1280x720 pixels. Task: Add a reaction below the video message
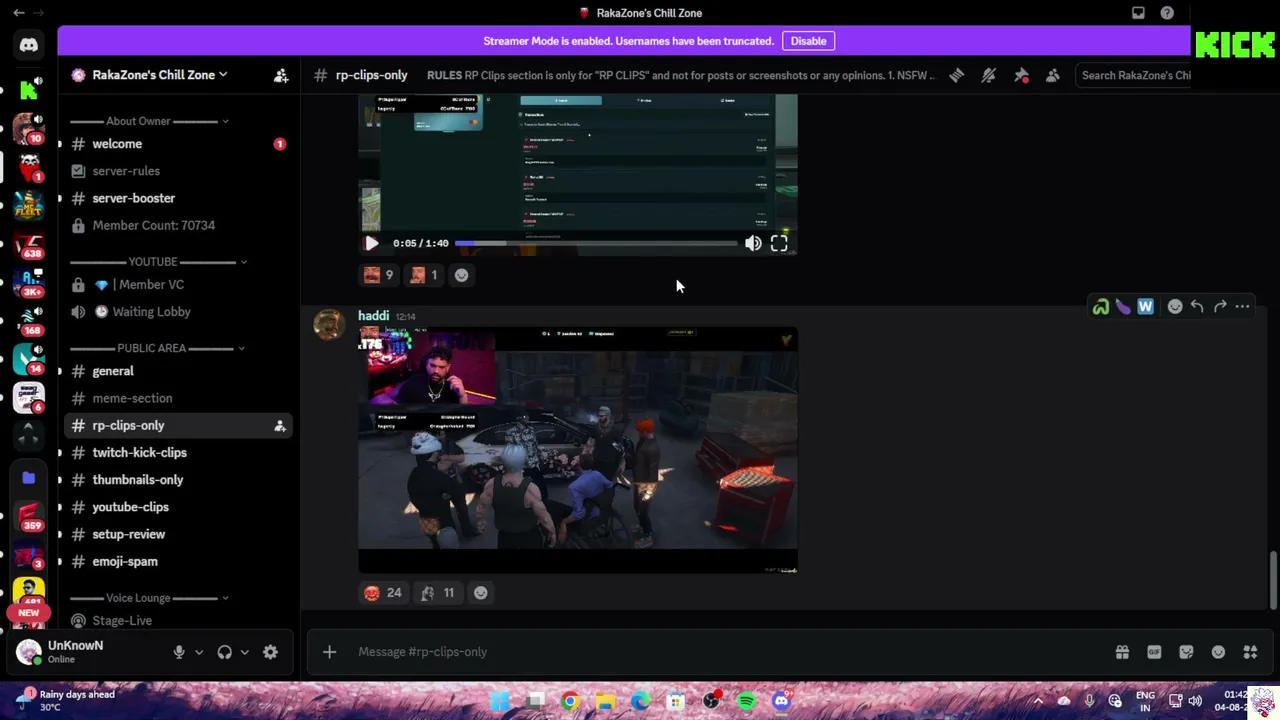[461, 275]
